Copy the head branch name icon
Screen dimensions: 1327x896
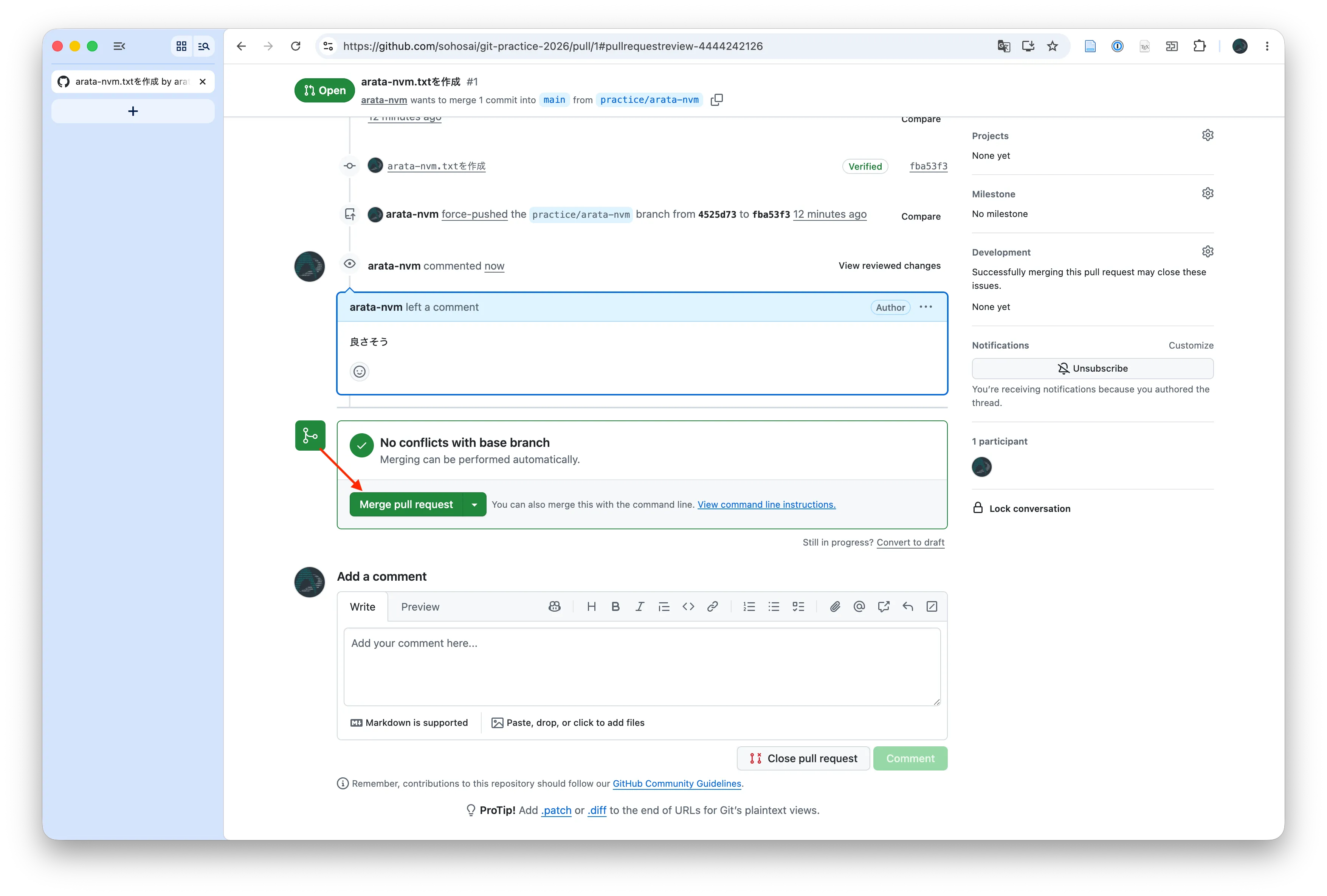pyautogui.click(x=716, y=100)
